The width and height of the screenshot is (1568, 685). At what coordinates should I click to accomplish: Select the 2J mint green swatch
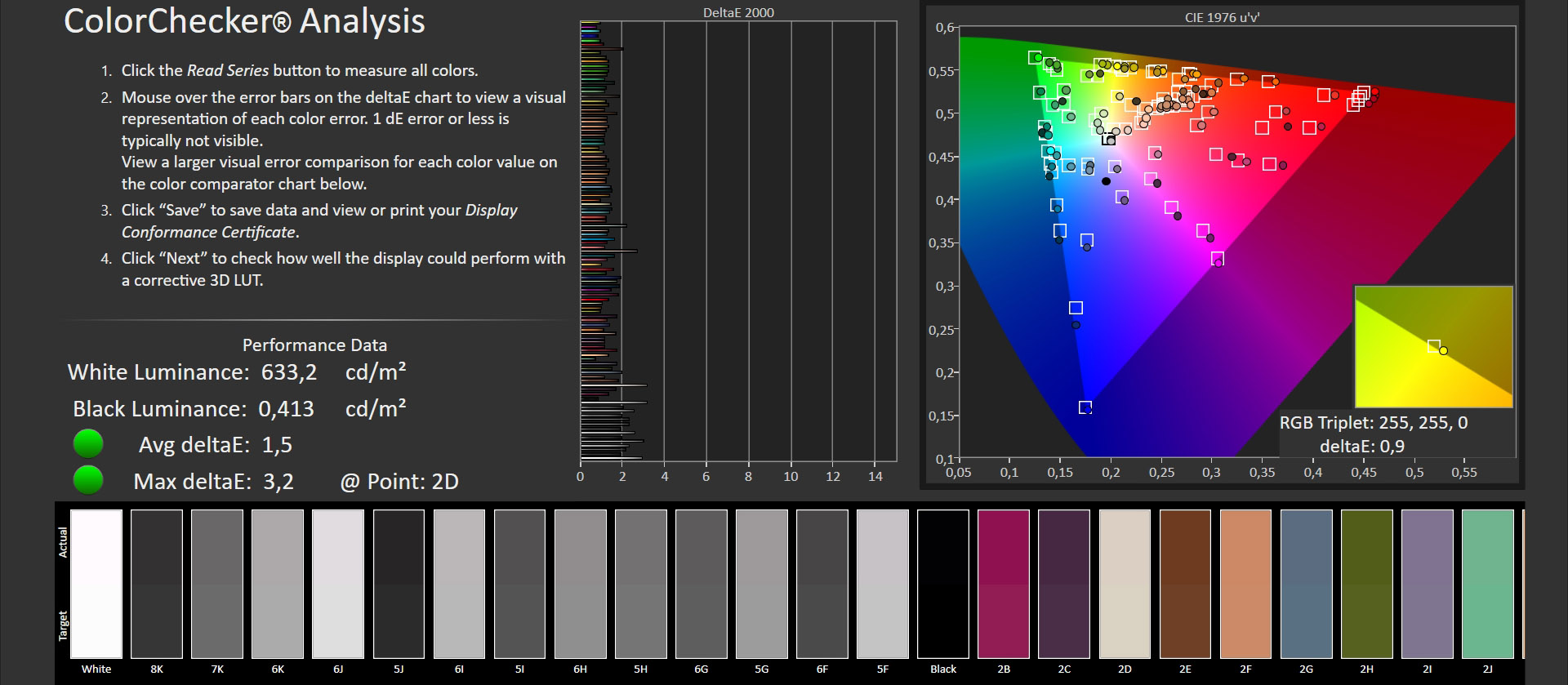click(x=1487, y=584)
